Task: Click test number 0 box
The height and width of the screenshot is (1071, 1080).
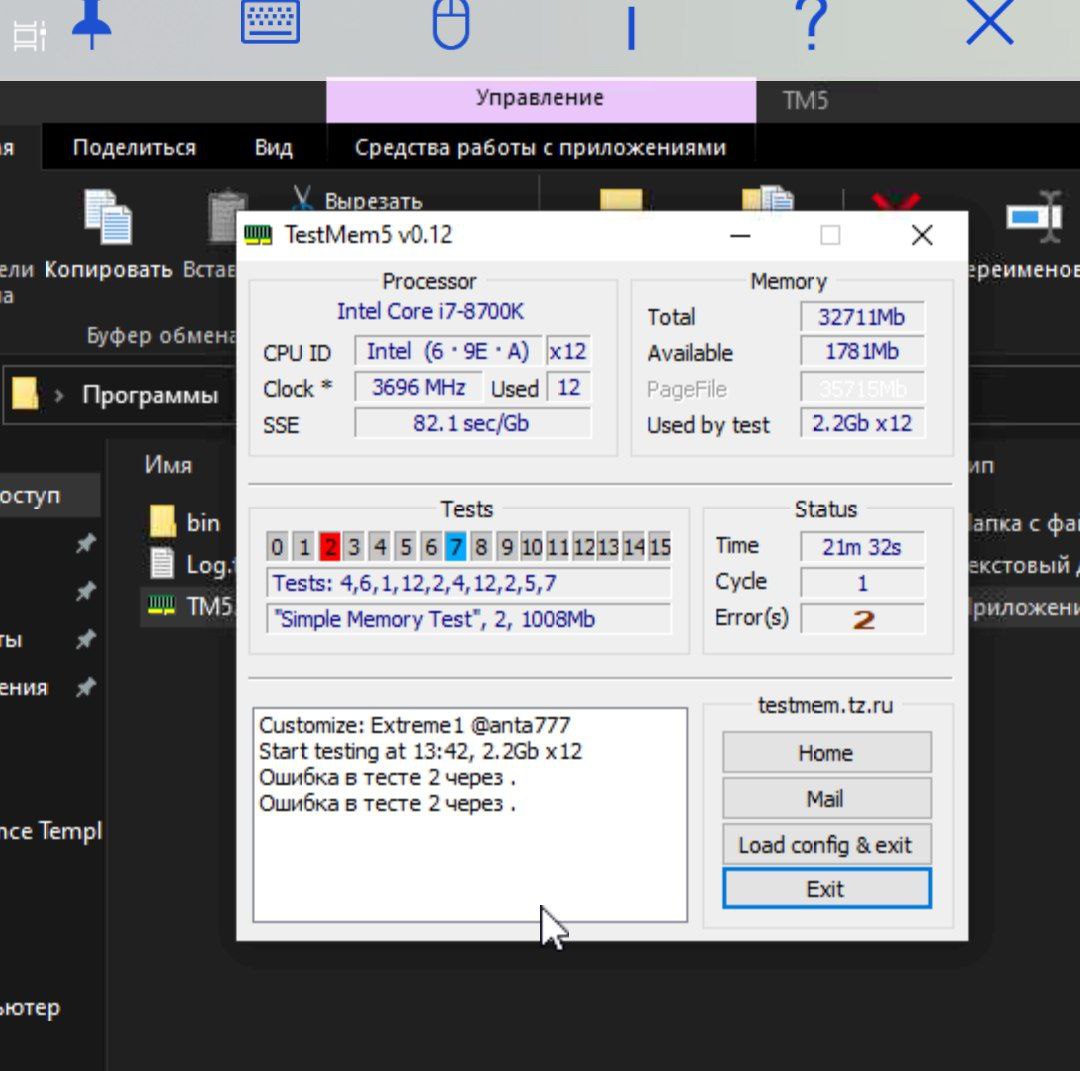Action: pos(277,547)
